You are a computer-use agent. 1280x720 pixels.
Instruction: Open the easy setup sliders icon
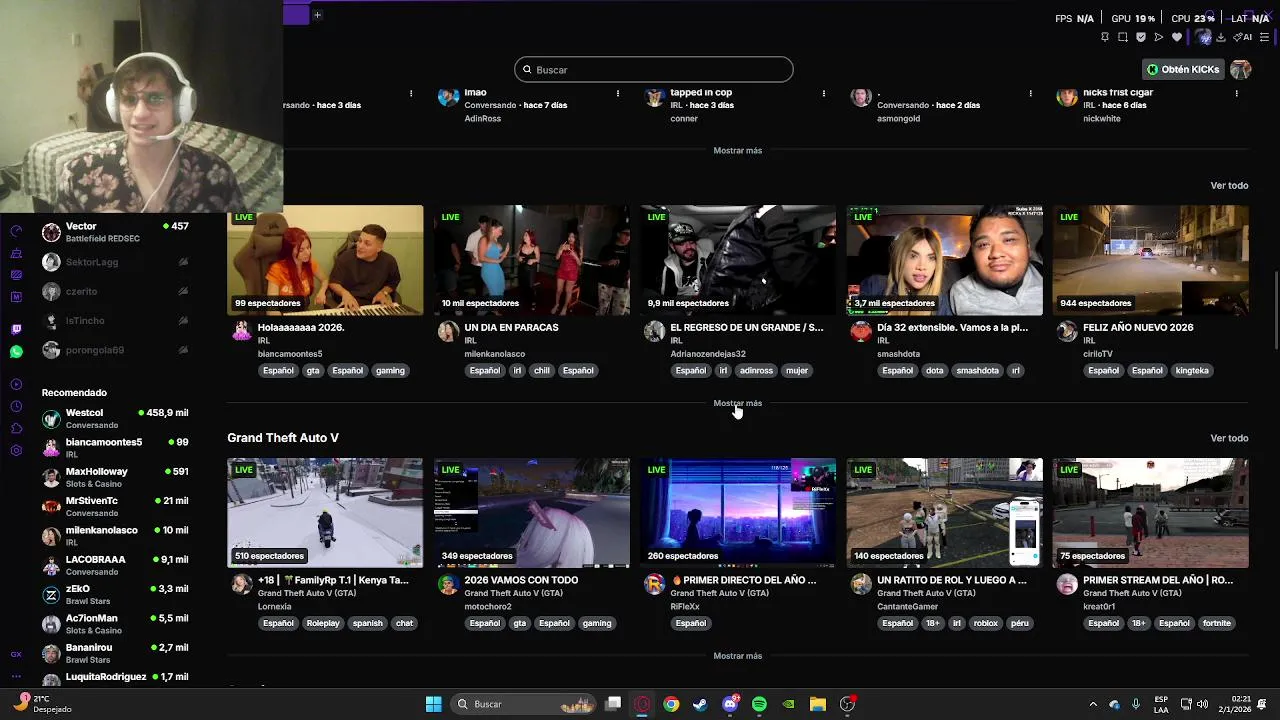(1264, 37)
